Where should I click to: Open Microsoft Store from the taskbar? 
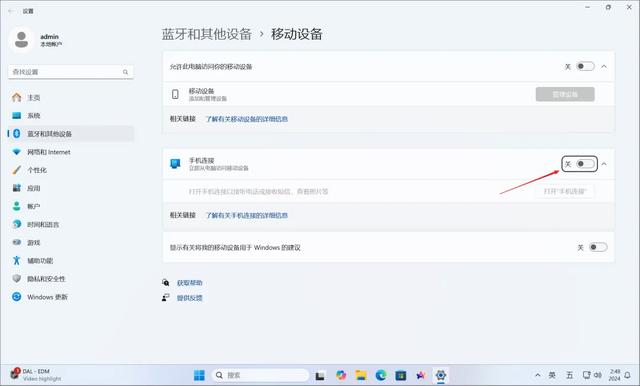[401, 375]
